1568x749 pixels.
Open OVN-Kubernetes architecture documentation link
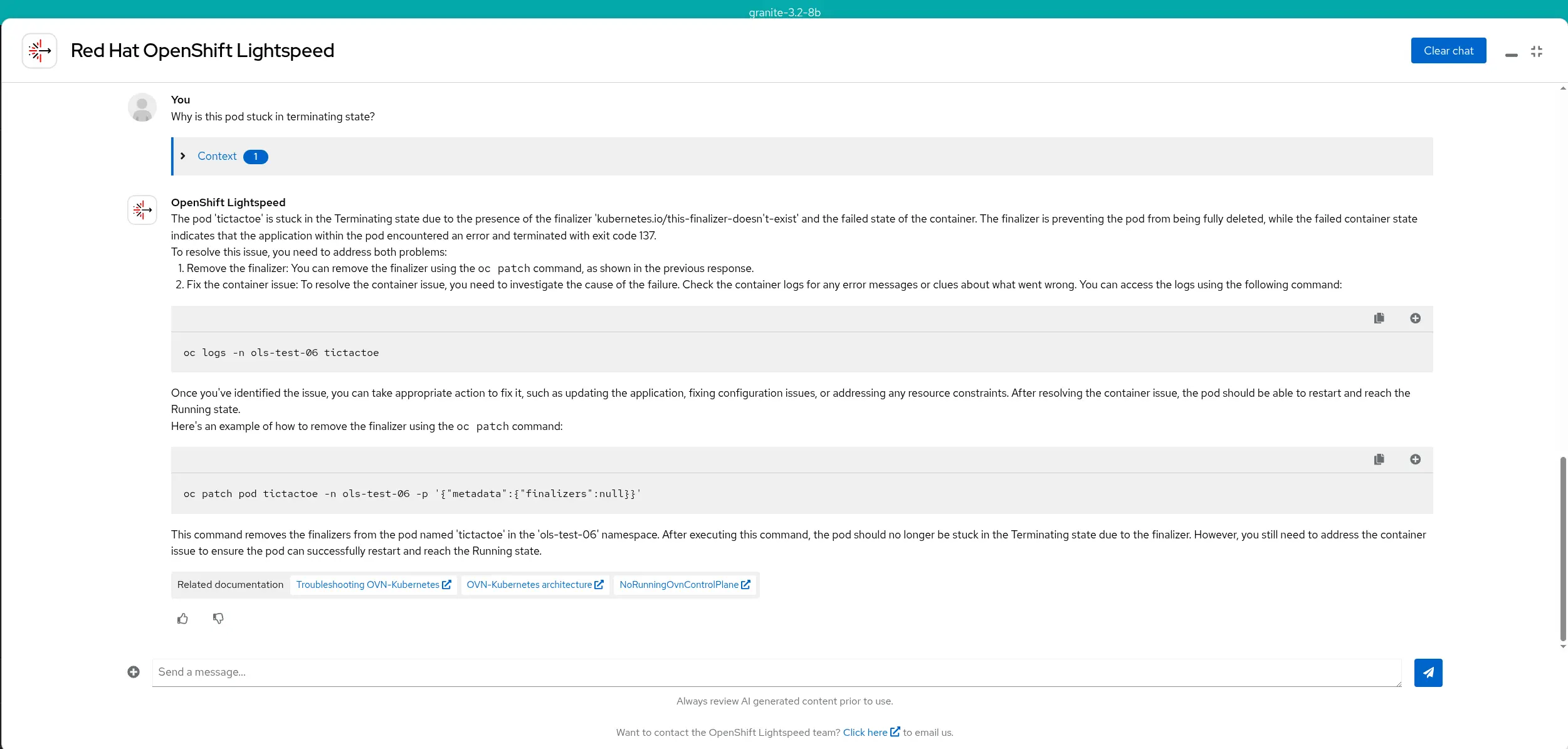point(535,585)
